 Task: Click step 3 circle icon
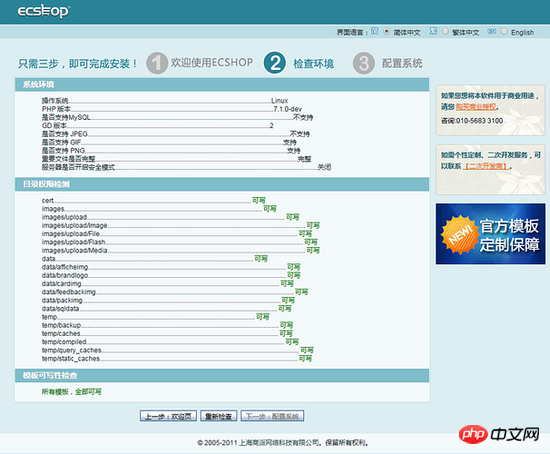364,63
